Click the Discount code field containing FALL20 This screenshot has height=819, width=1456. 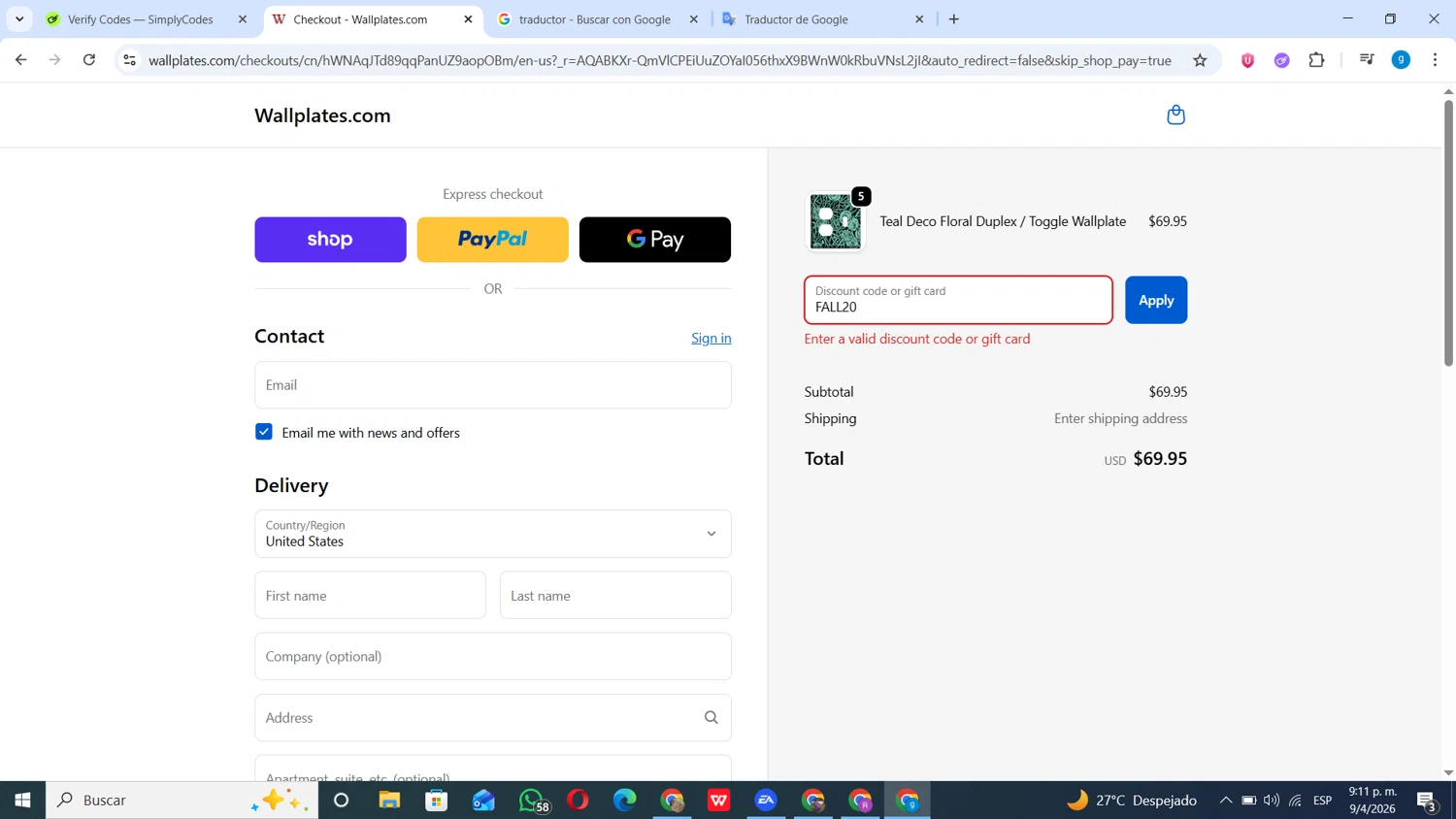(x=958, y=300)
